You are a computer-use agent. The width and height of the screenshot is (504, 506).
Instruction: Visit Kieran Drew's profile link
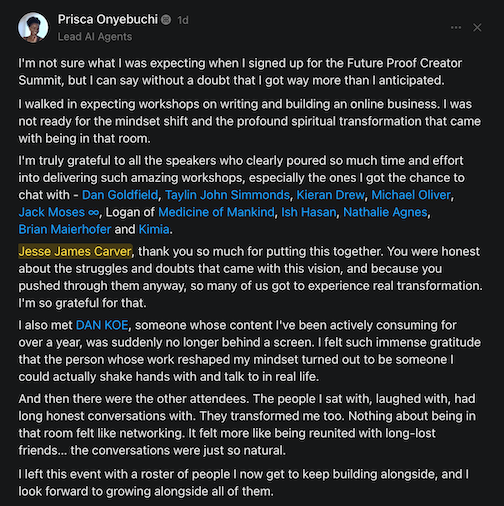(331, 195)
